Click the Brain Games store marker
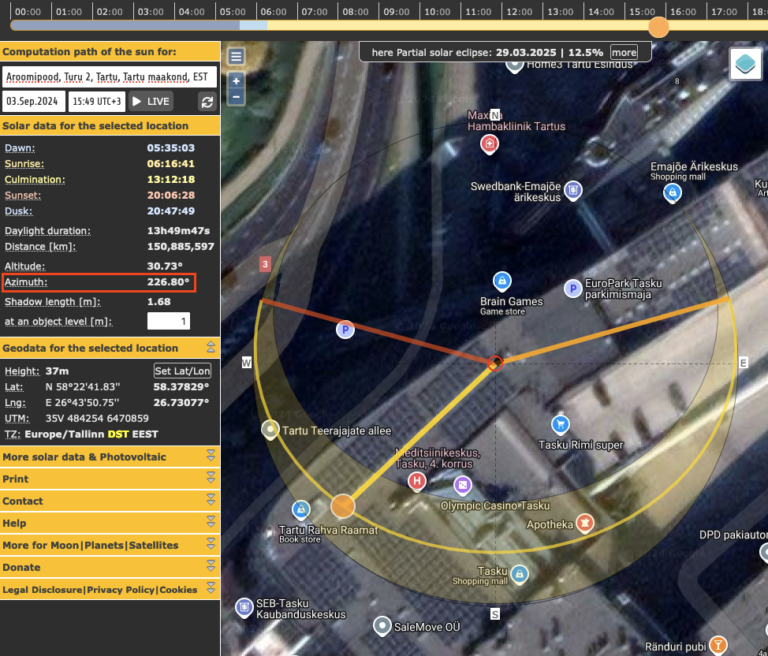 point(502,281)
